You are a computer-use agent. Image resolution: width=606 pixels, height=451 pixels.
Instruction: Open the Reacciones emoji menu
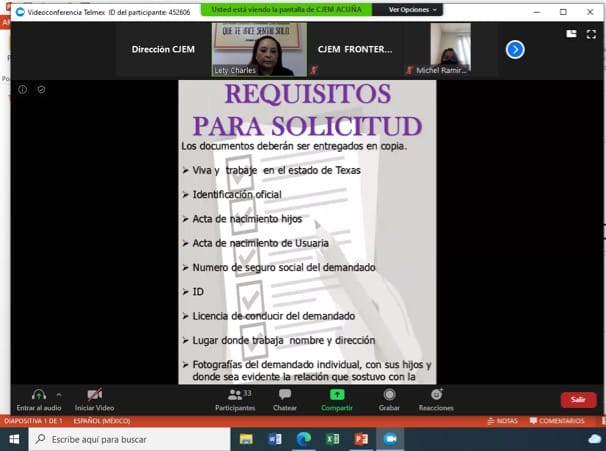pos(436,395)
